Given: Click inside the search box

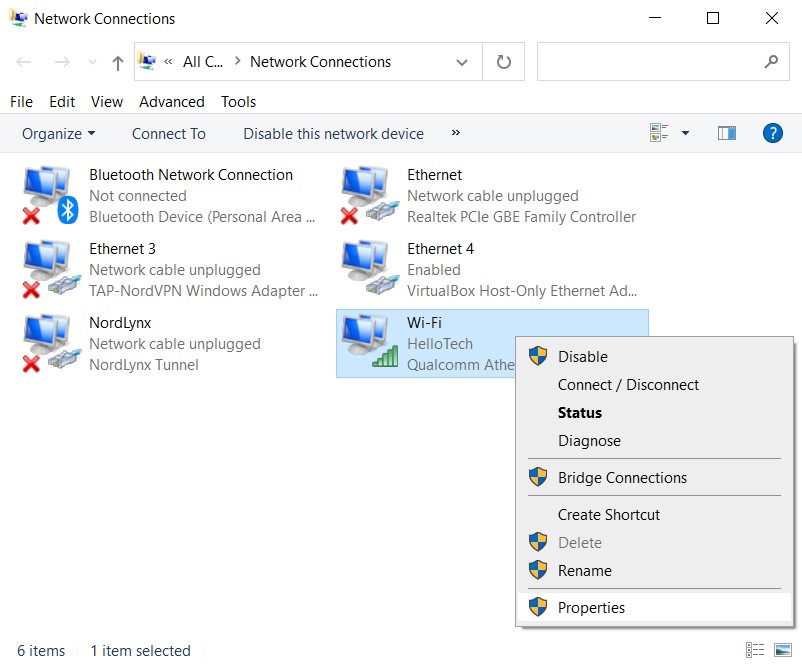Looking at the screenshot, I should [650, 62].
